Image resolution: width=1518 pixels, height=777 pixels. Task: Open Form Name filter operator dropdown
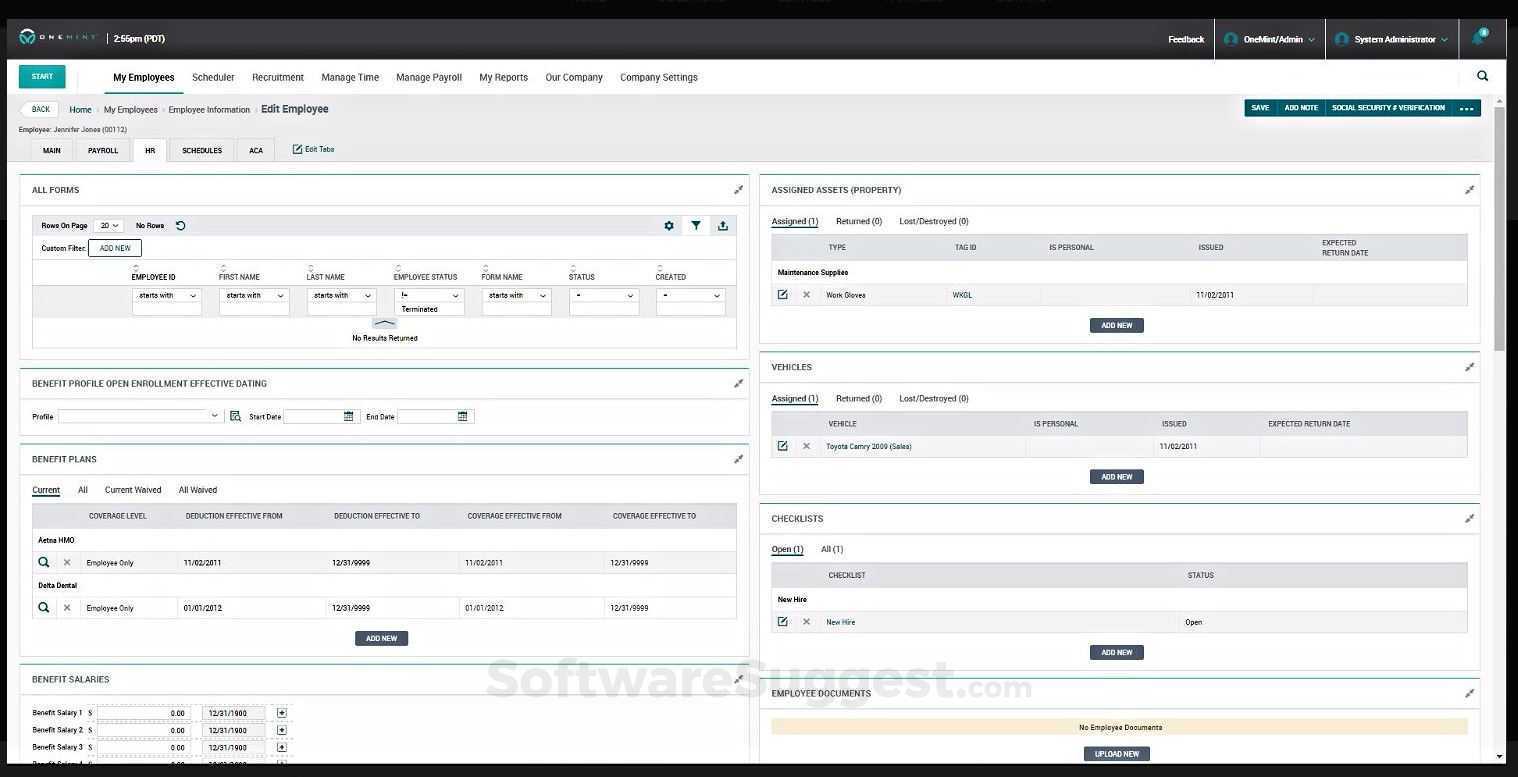516,296
